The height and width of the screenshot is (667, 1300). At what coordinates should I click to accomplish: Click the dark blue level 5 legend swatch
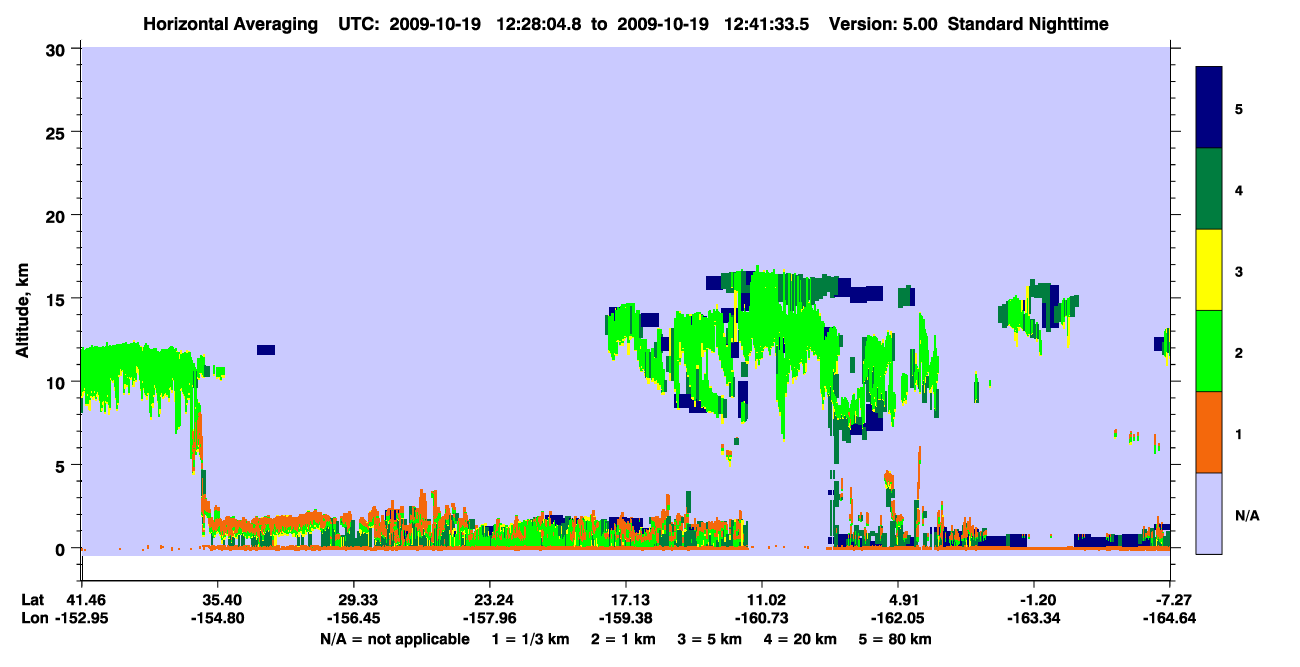click(1209, 108)
